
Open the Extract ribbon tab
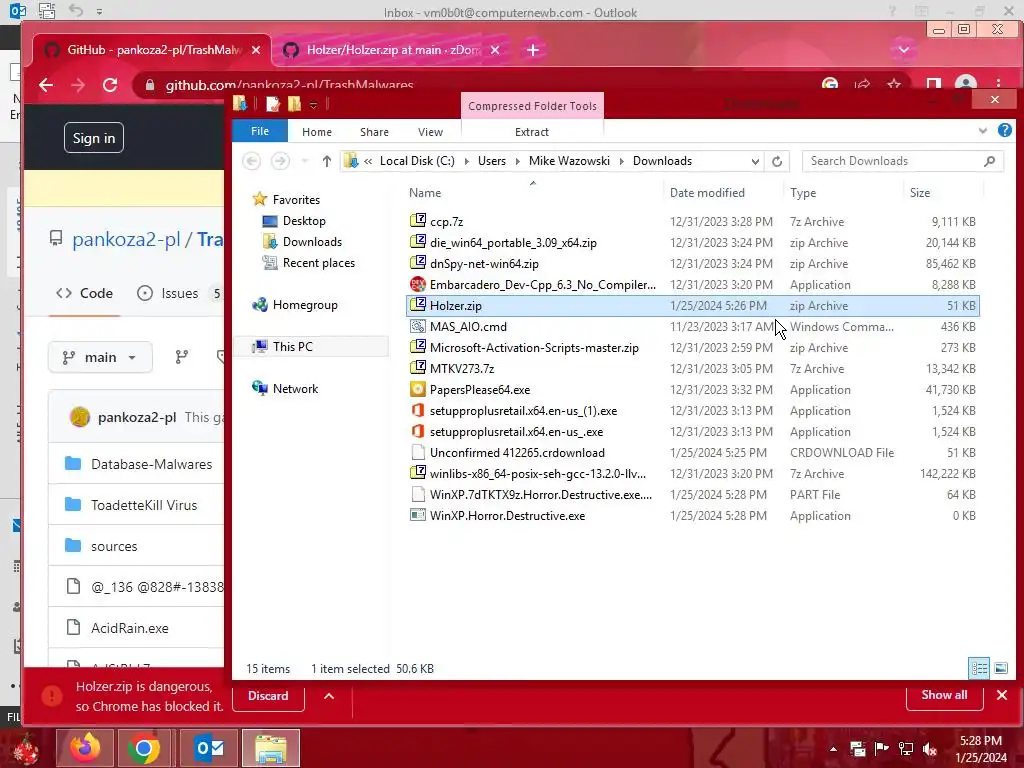[532, 132]
